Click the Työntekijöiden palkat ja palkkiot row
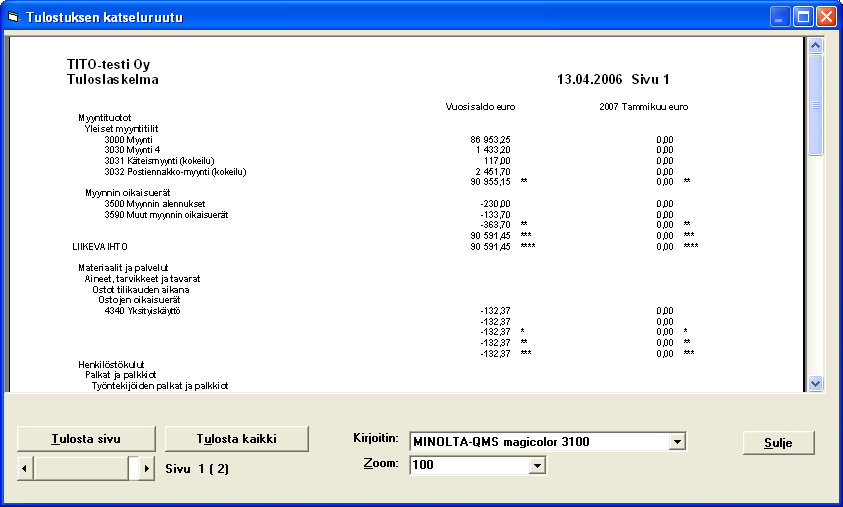Viewport: 843px width, 507px height. (160, 385)
